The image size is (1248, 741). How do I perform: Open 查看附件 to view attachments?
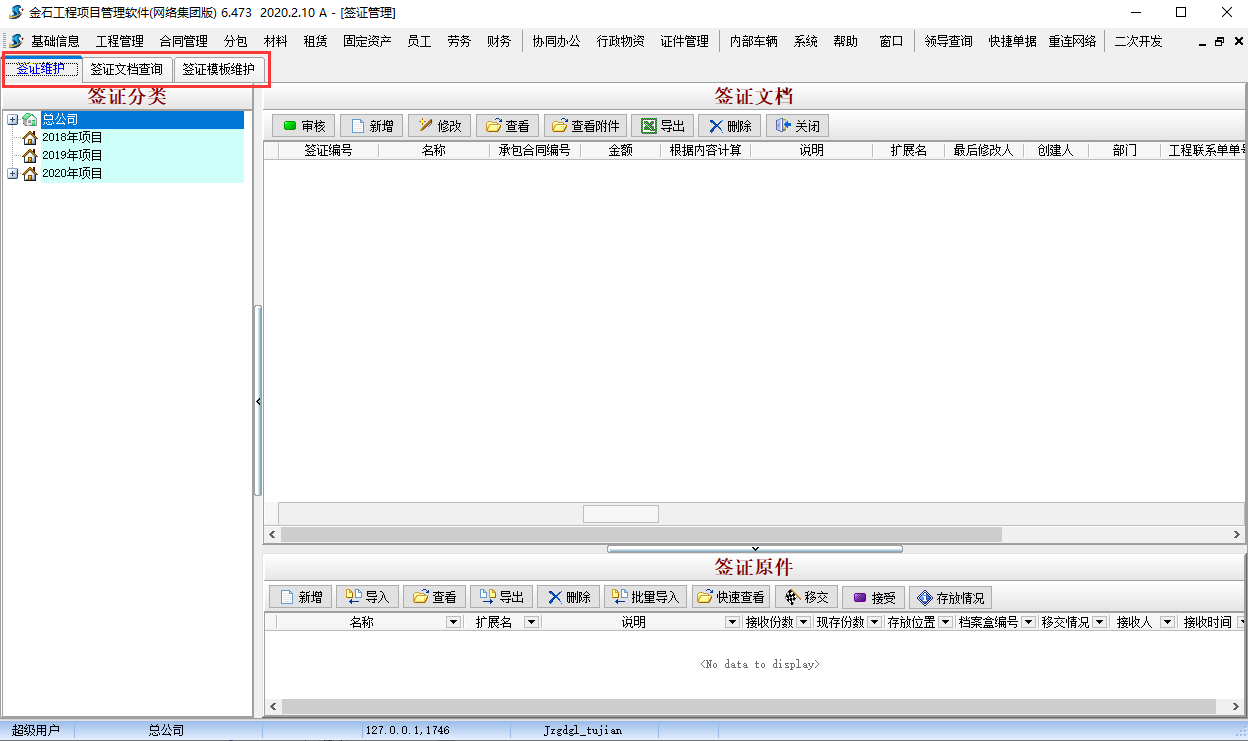[585, 126]
